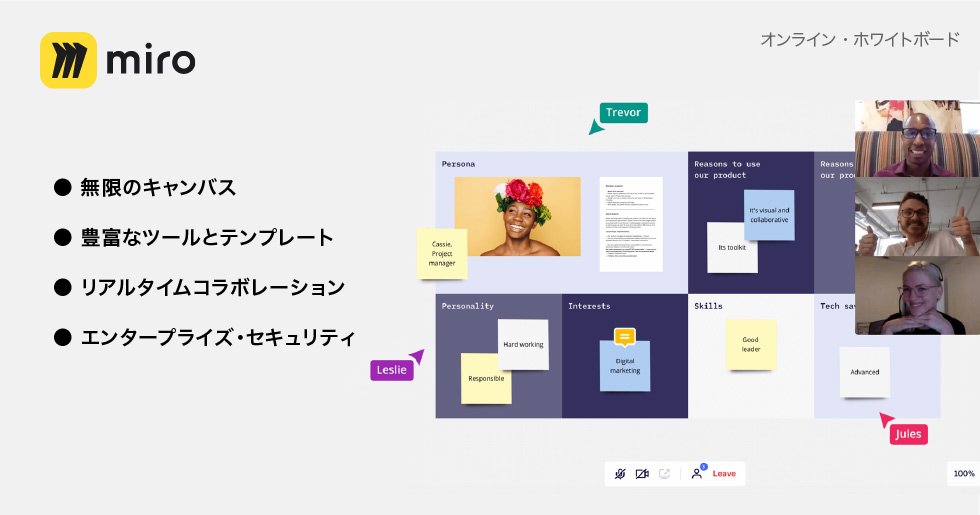Open the white document in Persona frame

point(631,224)
